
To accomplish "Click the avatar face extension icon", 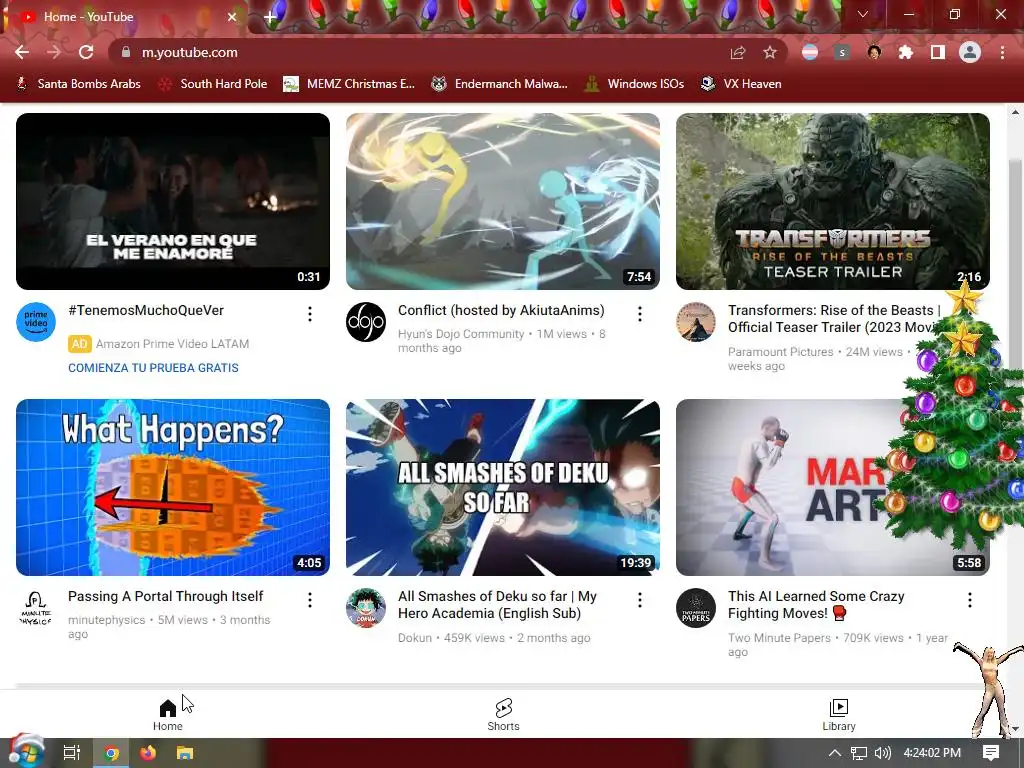I will (874, 52).
